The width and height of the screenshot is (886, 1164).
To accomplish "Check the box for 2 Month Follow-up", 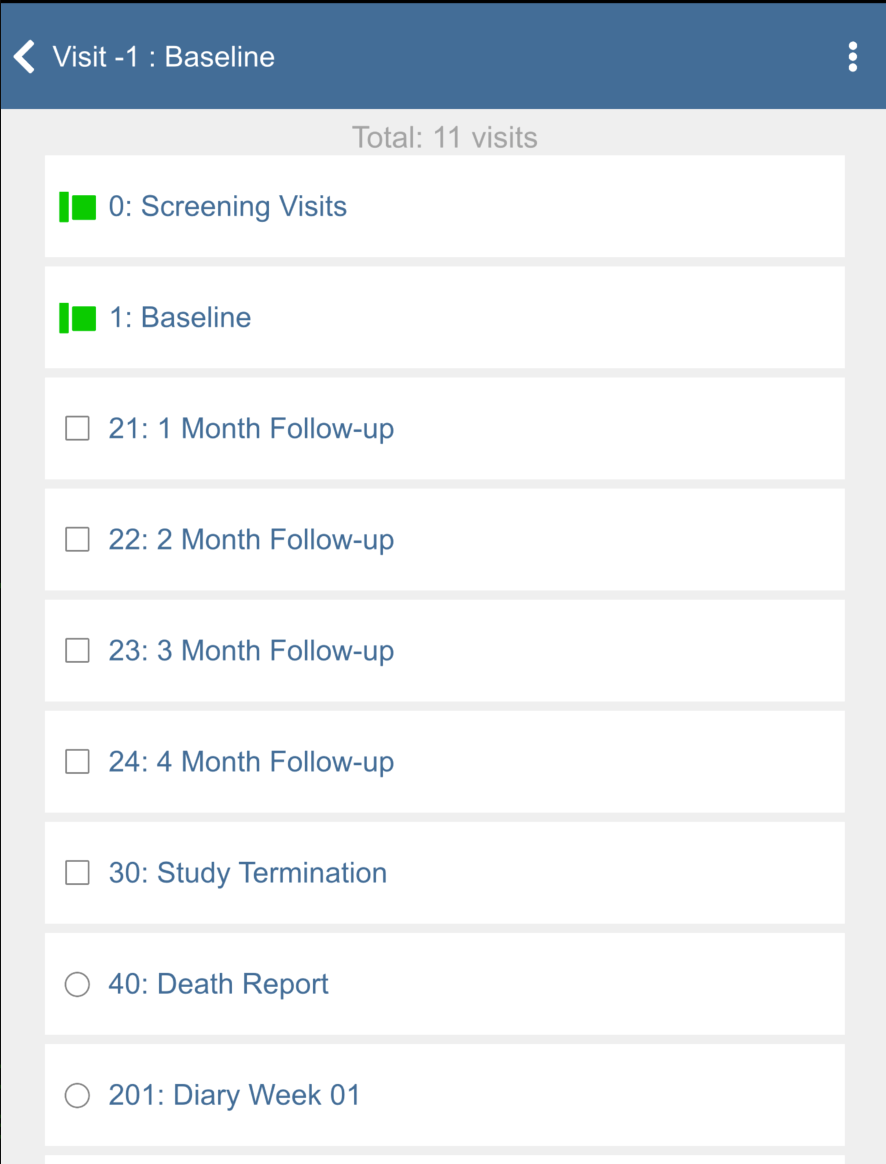I will (x=77, y=540).
